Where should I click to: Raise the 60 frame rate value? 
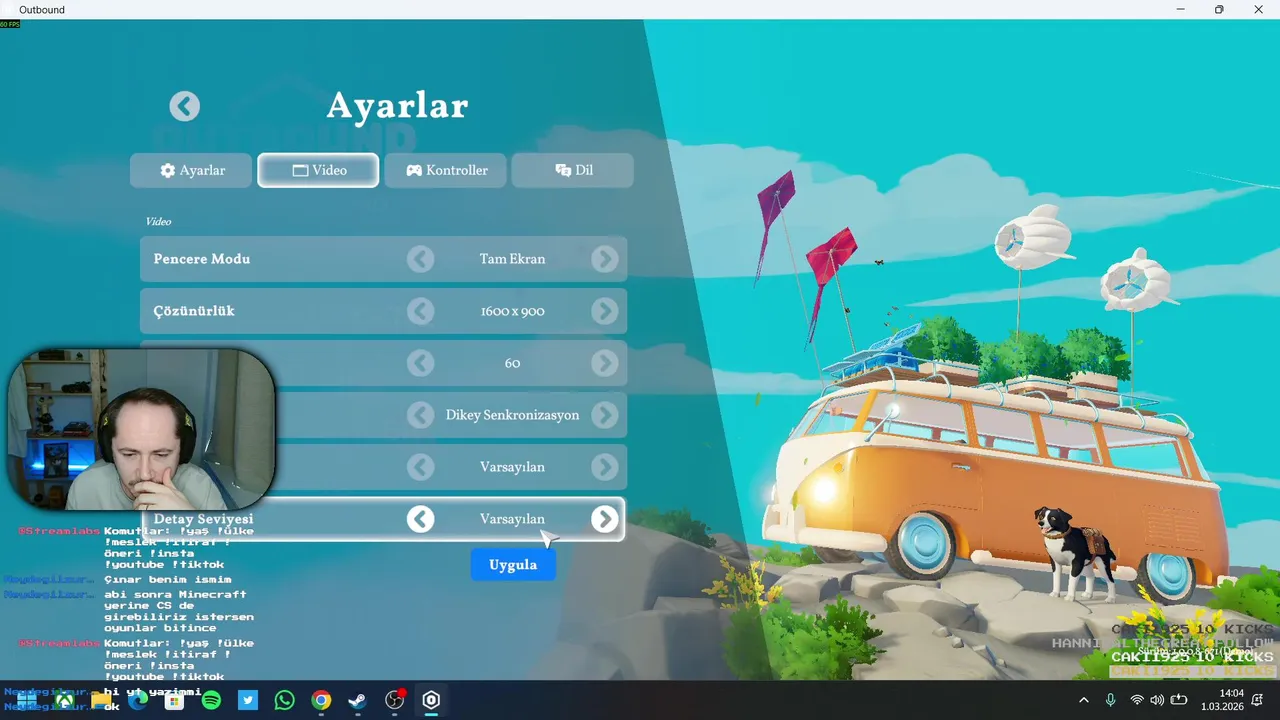[x=604, y=363]
